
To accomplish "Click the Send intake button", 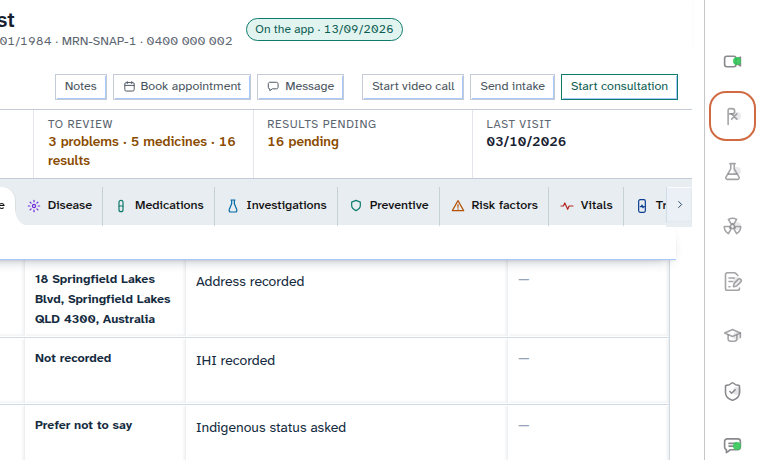I will [512, 87].
